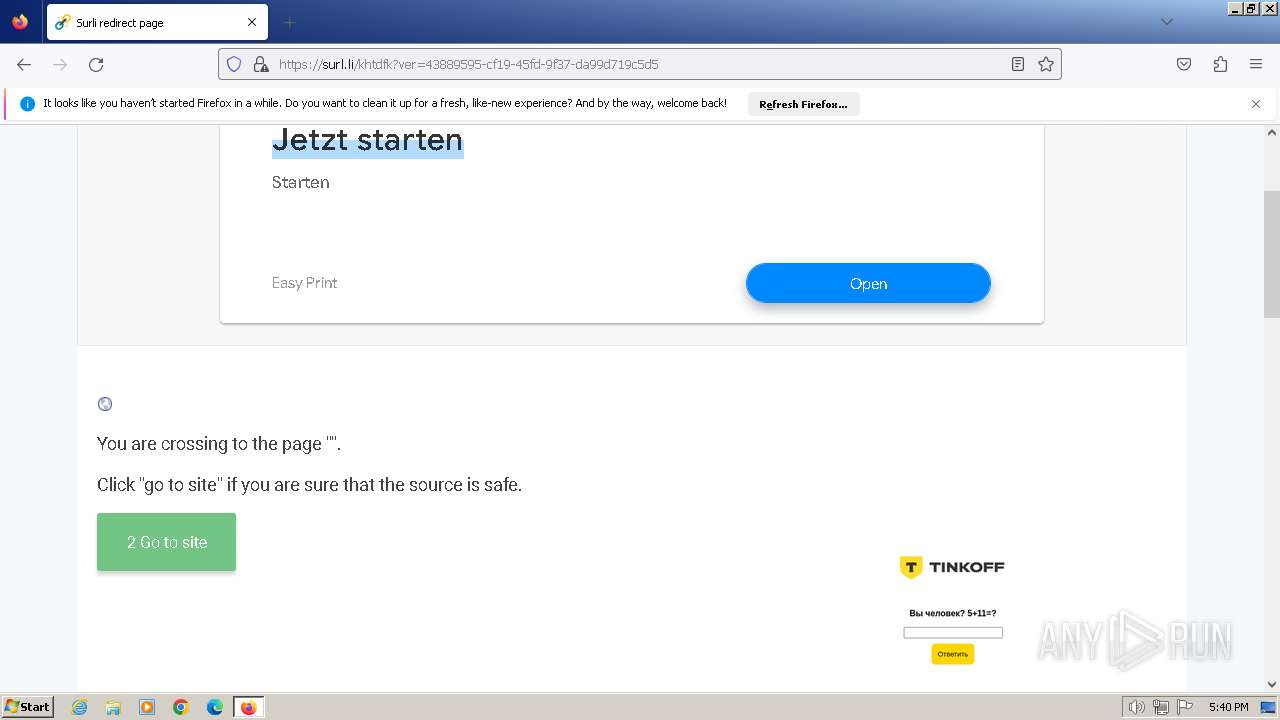The image size is (1280, 720).
Task: Click scrollbar down arrow
Action: tap(1272, 685)
